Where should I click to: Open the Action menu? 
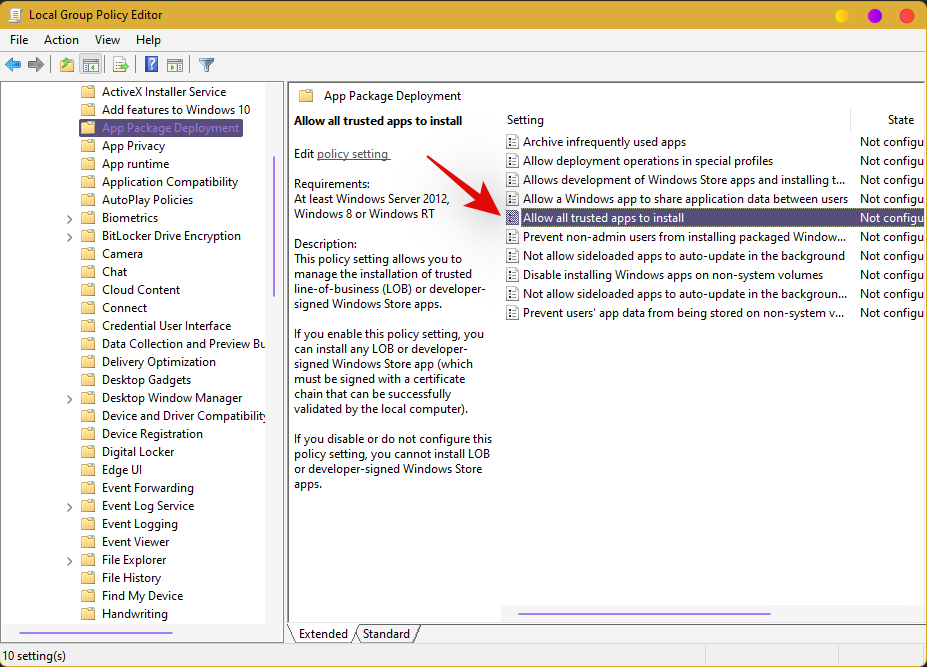click(x=61, y=40)
